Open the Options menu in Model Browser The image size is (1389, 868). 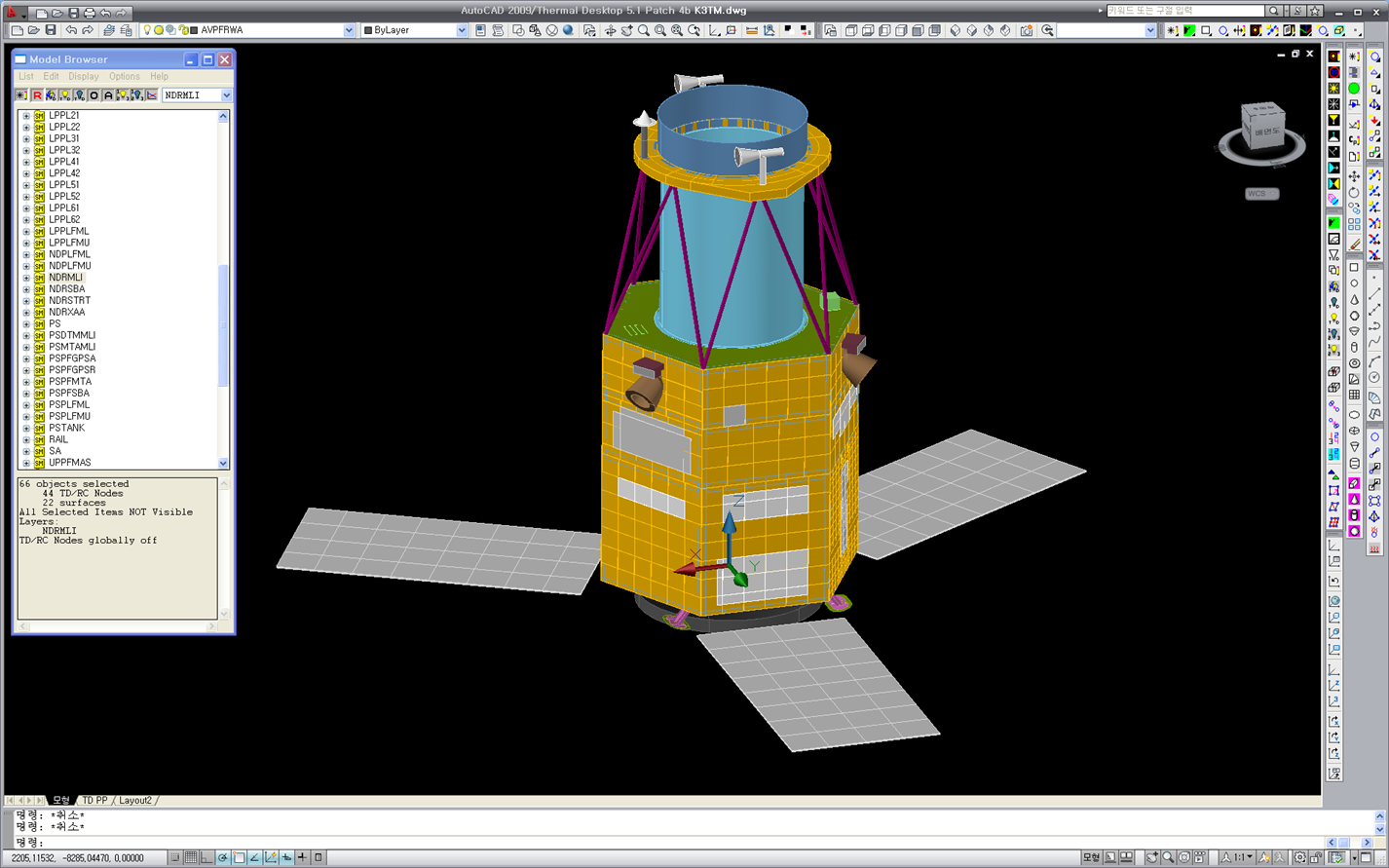pyautogui.click(x=125, y=76)
